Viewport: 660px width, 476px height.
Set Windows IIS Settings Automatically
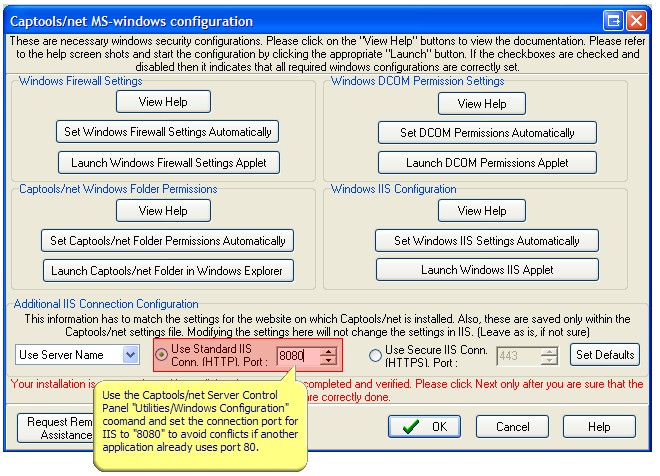(x=487, y=240)
